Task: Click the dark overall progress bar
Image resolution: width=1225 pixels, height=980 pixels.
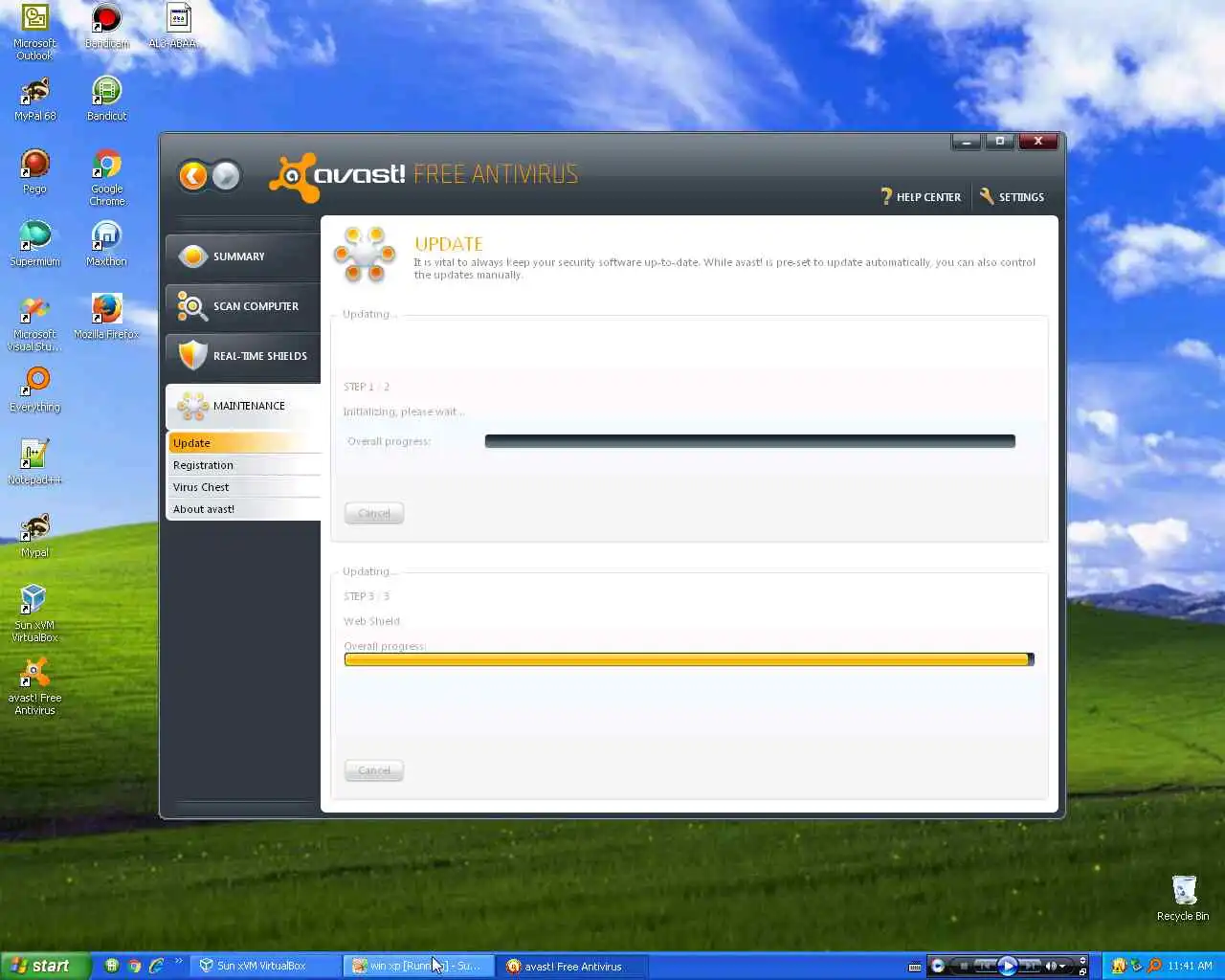Action: [x=749, y=441]
